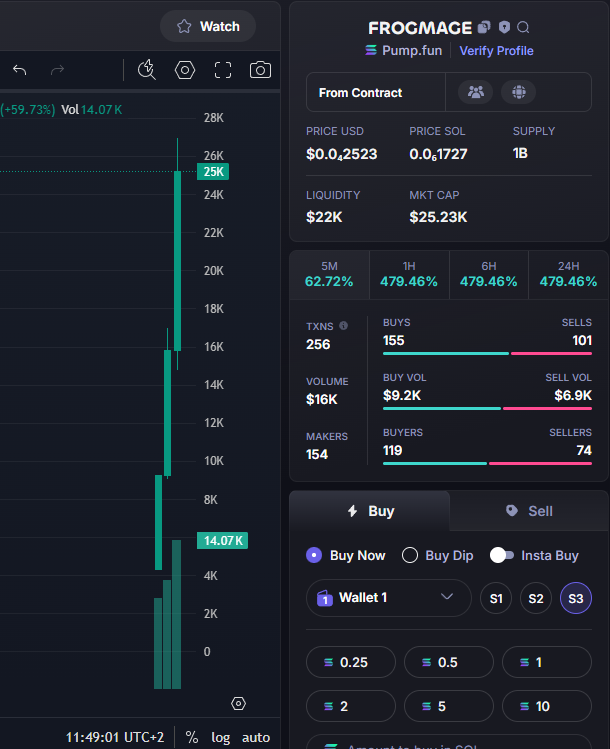Click the Verify Profile link
The width and height of the screenshot is (610, 749).
click(x=496, y=51)
